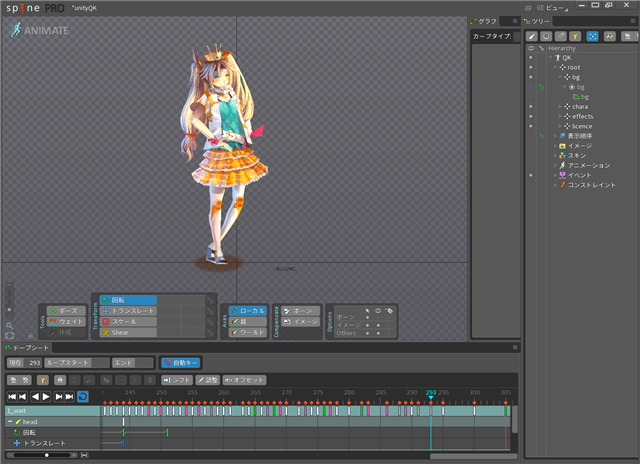The width and height of the screenshot is (640, 464).
Task: Collapse the root bone node
Action: click(555, 67)
